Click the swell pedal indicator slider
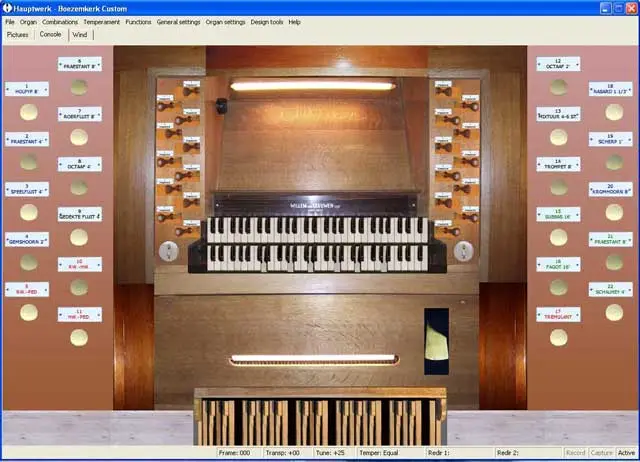Viewport: 640px width, 462px height. pyautogui.click(x=437, y=333)
